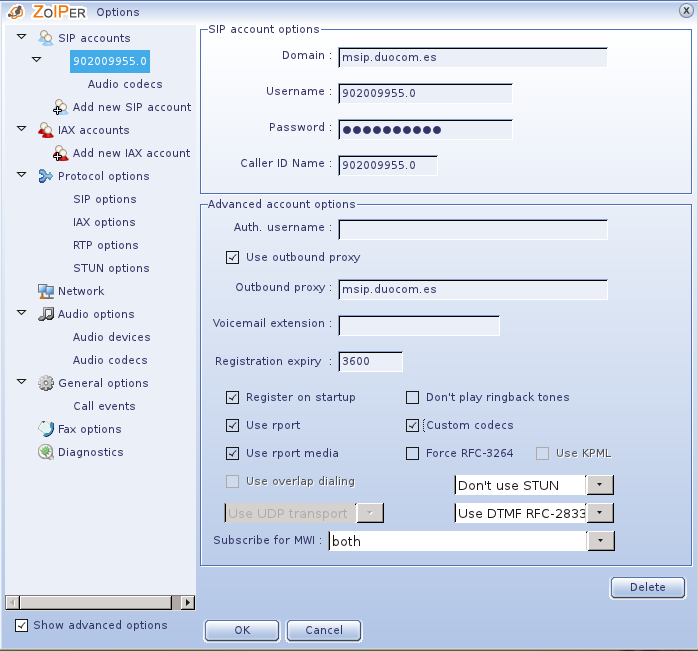
Task: Open the Don't use STUN dropdown
Action: 599,485
